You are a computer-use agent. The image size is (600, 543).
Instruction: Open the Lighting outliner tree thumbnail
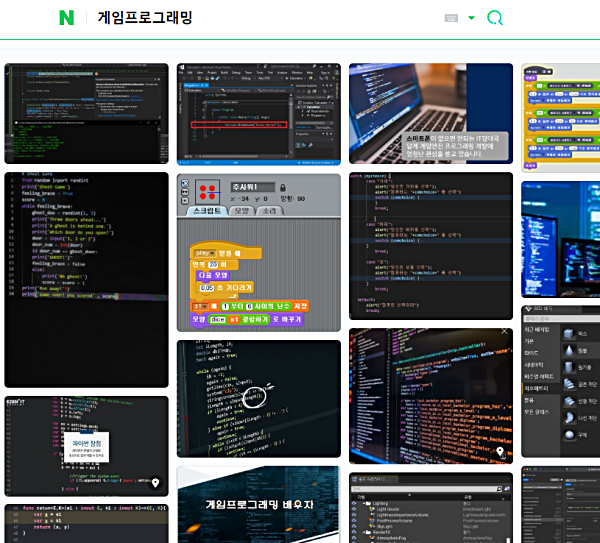tap(431, 508)
